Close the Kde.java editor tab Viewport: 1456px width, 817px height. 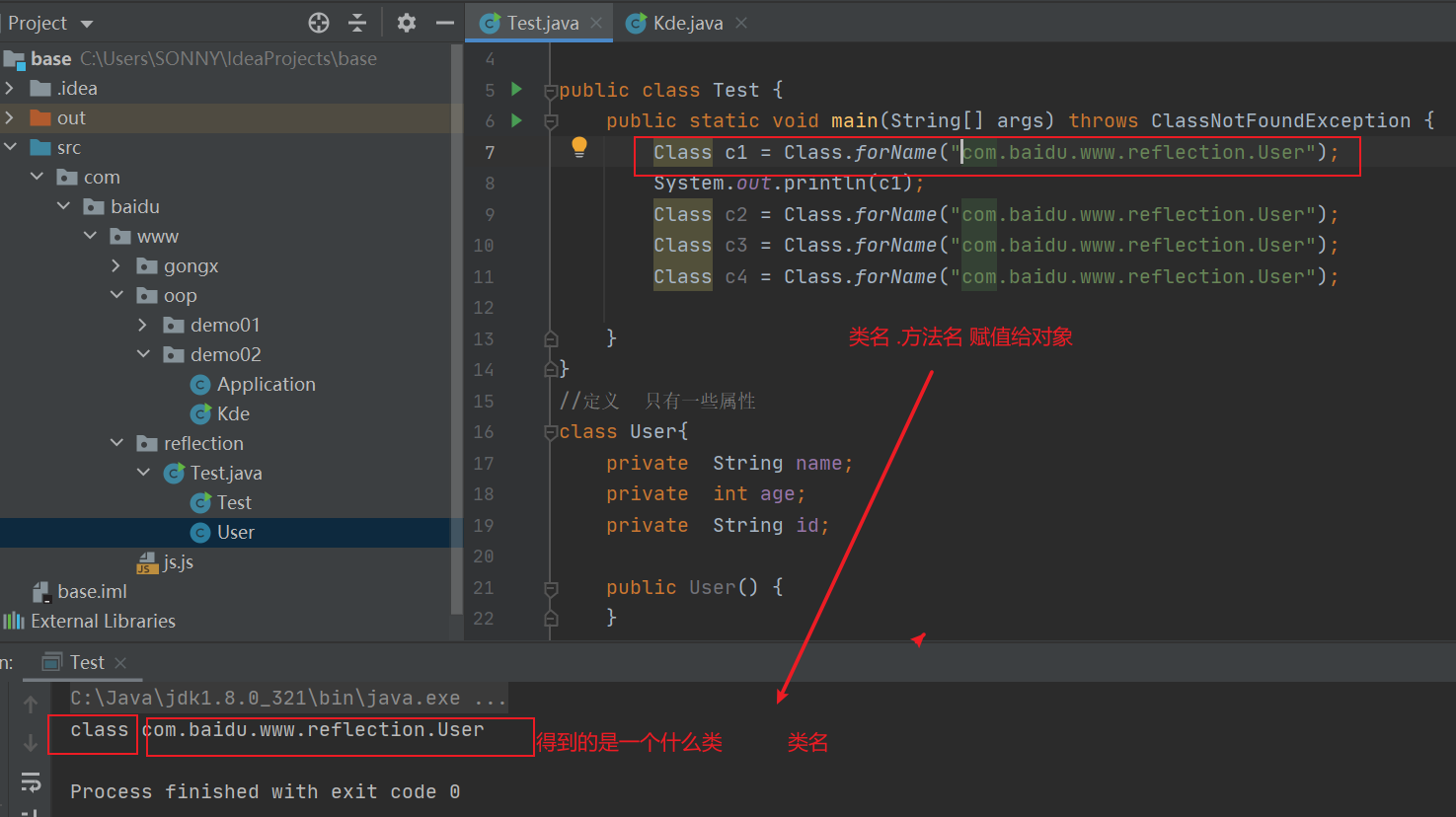[741, 23]
